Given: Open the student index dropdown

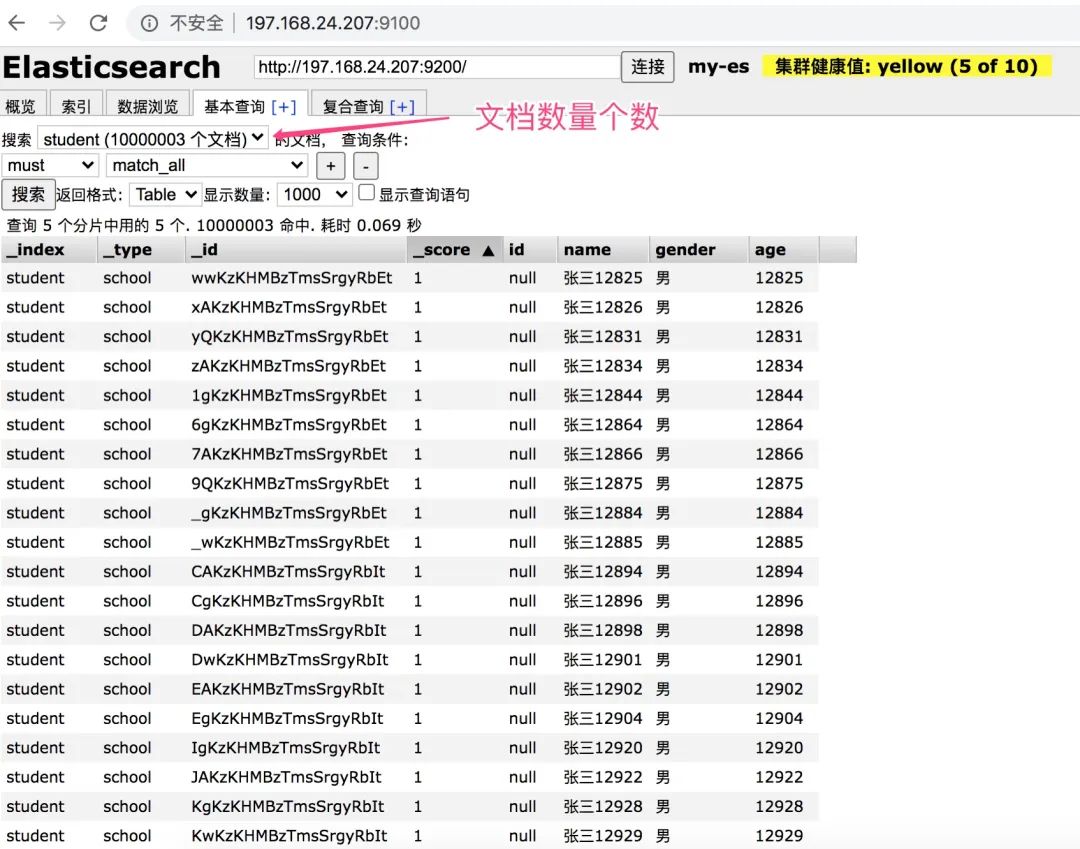Looking at the screenshot, I should click(x=153, y=139).
